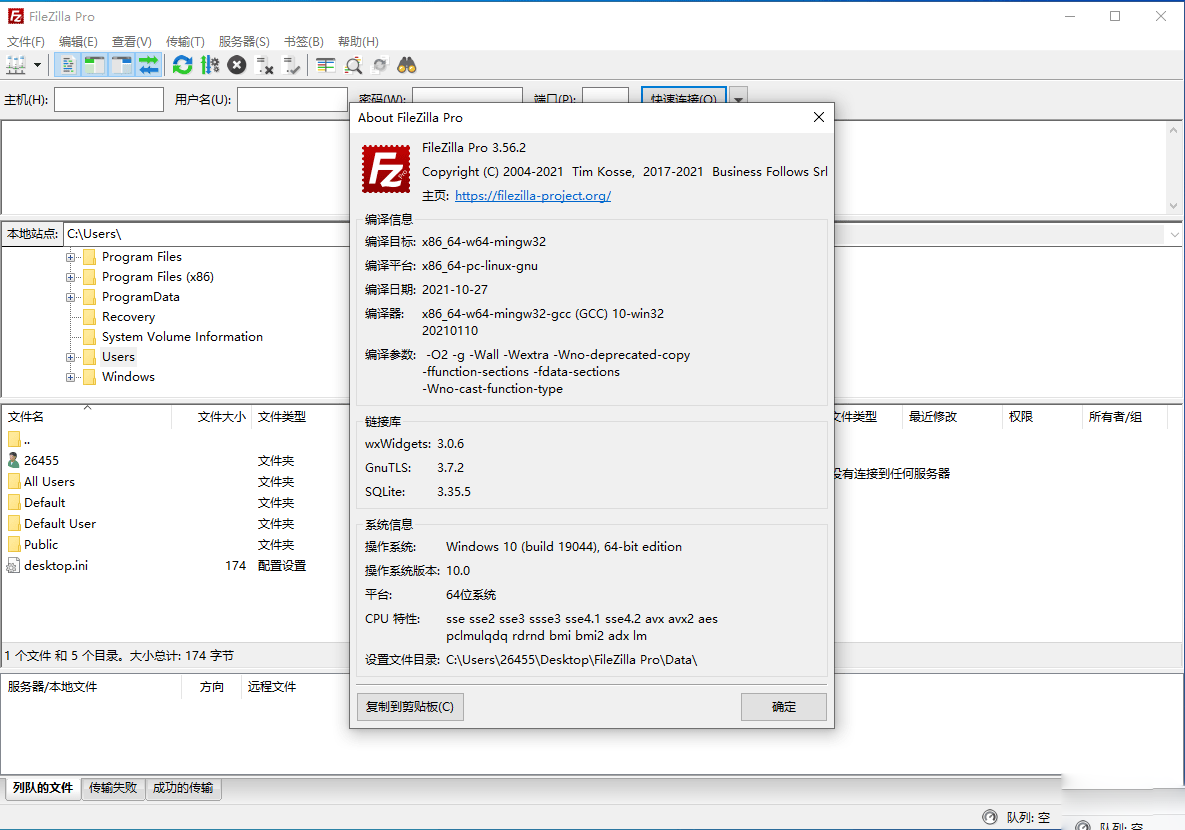Screen dimensions: 1185x830
Task: Toggle the remote directory tree view
Action: pyautogui.click(x=122, y=66)
